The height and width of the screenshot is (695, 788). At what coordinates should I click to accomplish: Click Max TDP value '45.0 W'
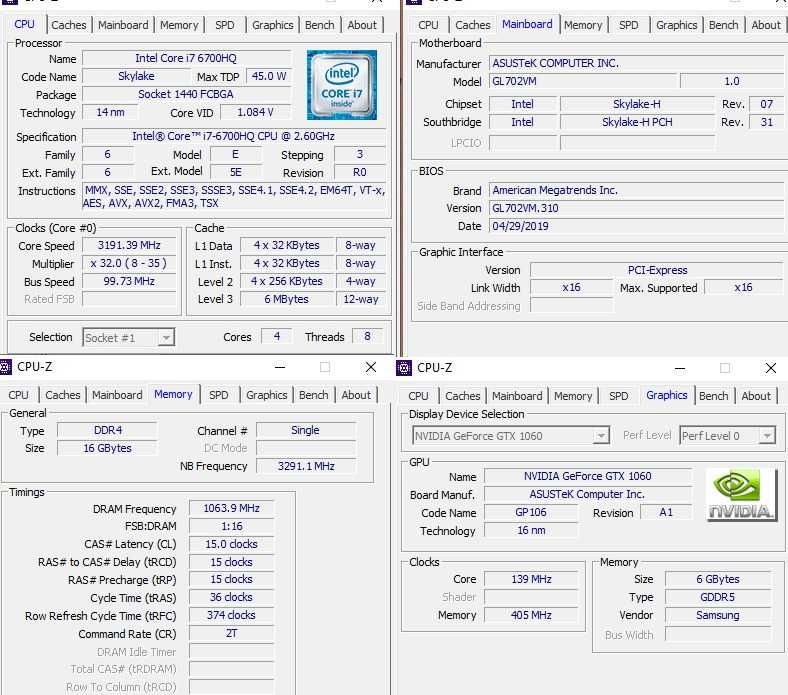tap(269, 76)
